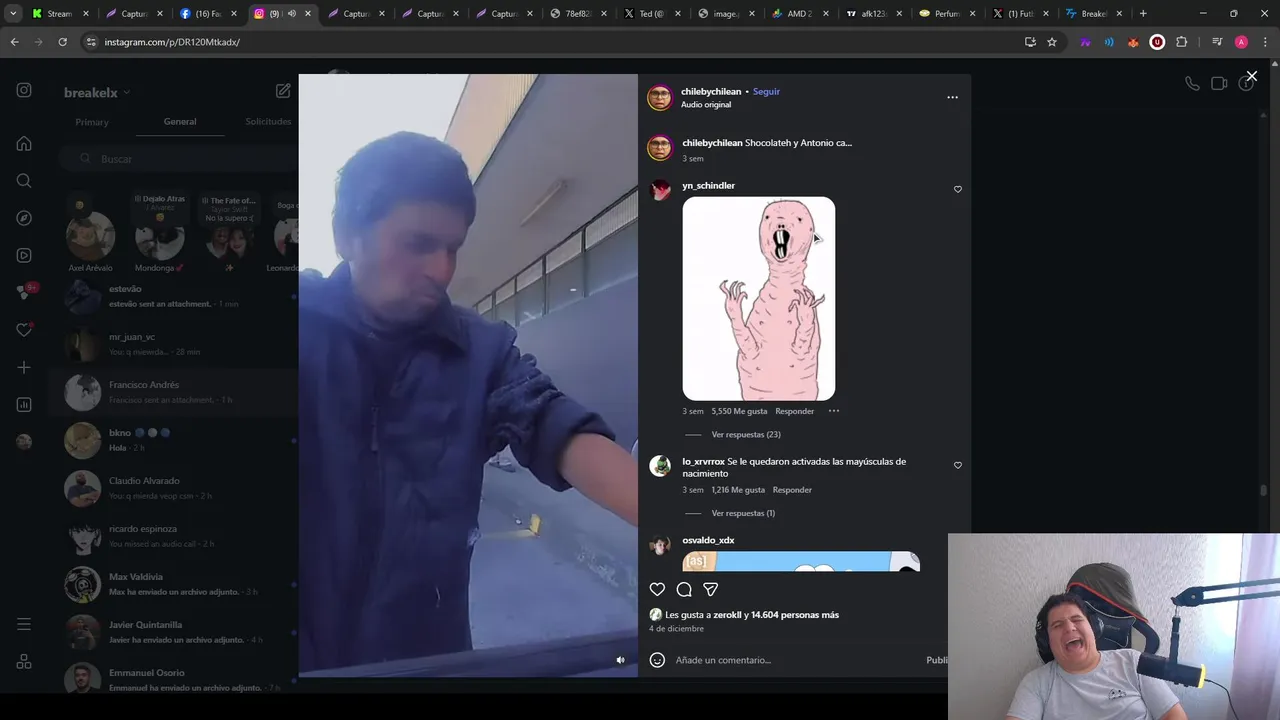Switch to the AMD browser tab
Image resolution: width=1280 pixels, height=720 pixels.
(x=800, y=14)
